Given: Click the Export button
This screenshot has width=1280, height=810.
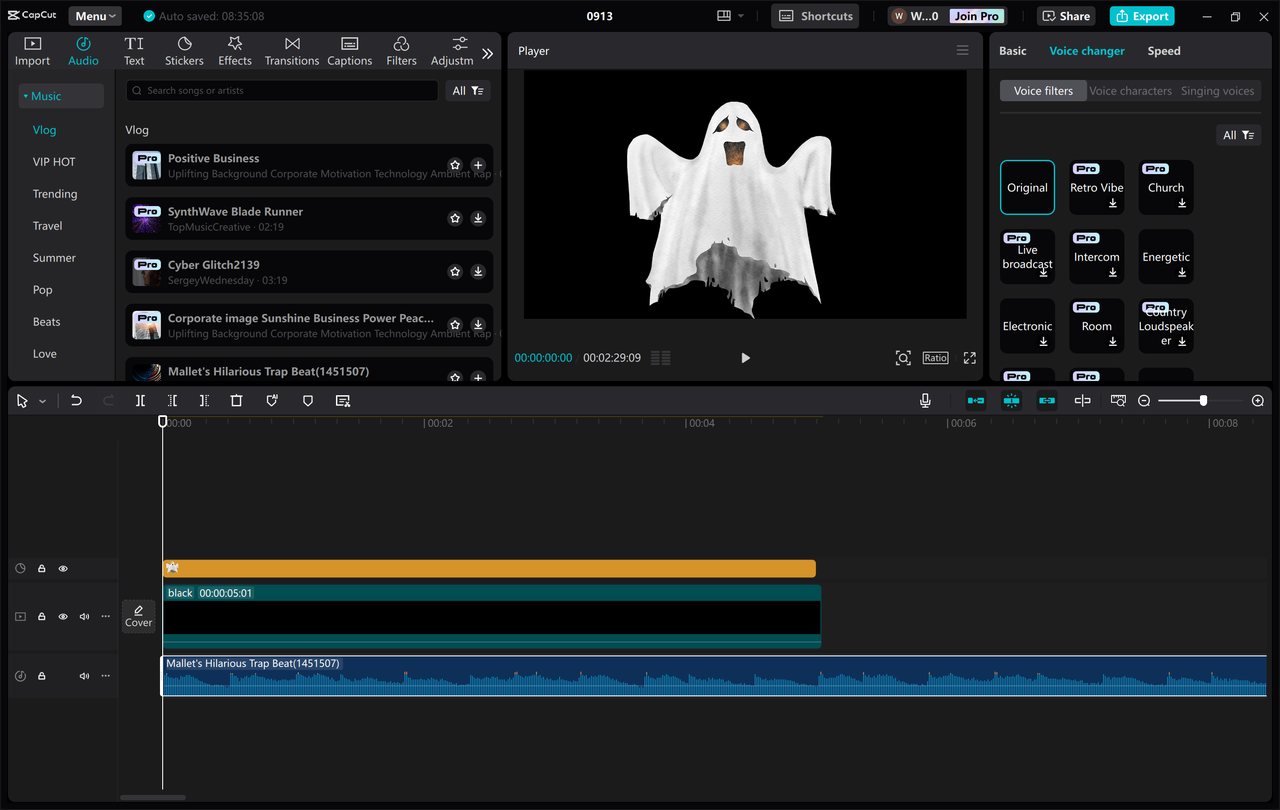Looking at the screenshot, I should pos(1141,16).
